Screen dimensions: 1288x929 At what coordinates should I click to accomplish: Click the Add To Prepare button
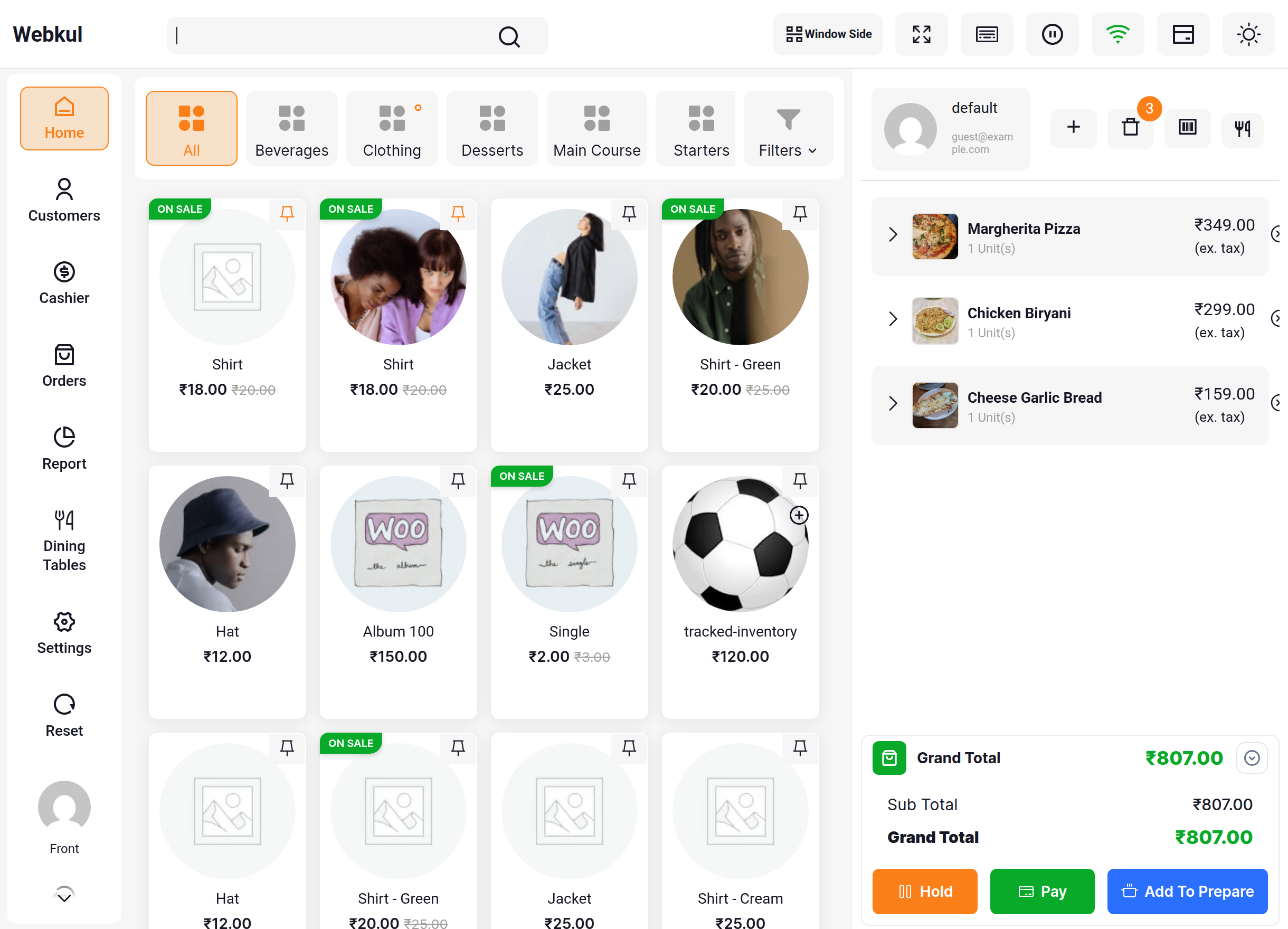click(1187, 891)
